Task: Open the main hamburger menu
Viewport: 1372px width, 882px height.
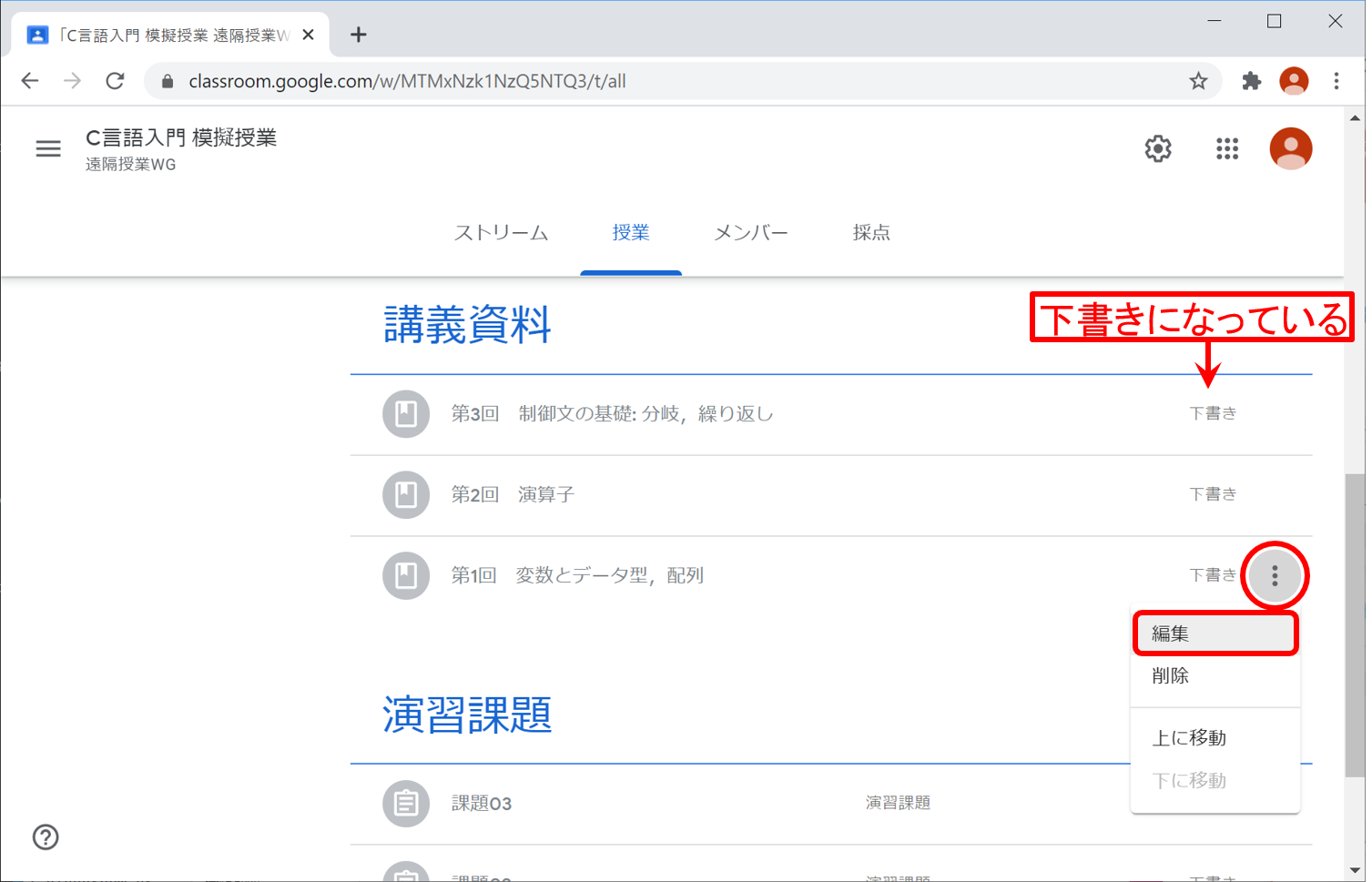Action: pyautogui.click(x=48, y=148)
